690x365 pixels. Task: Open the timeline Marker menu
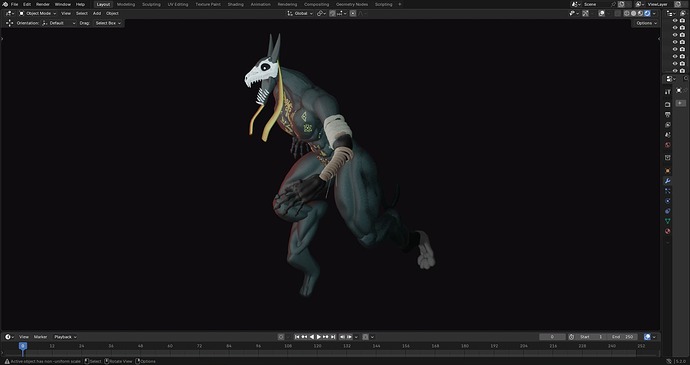(40, 337)
